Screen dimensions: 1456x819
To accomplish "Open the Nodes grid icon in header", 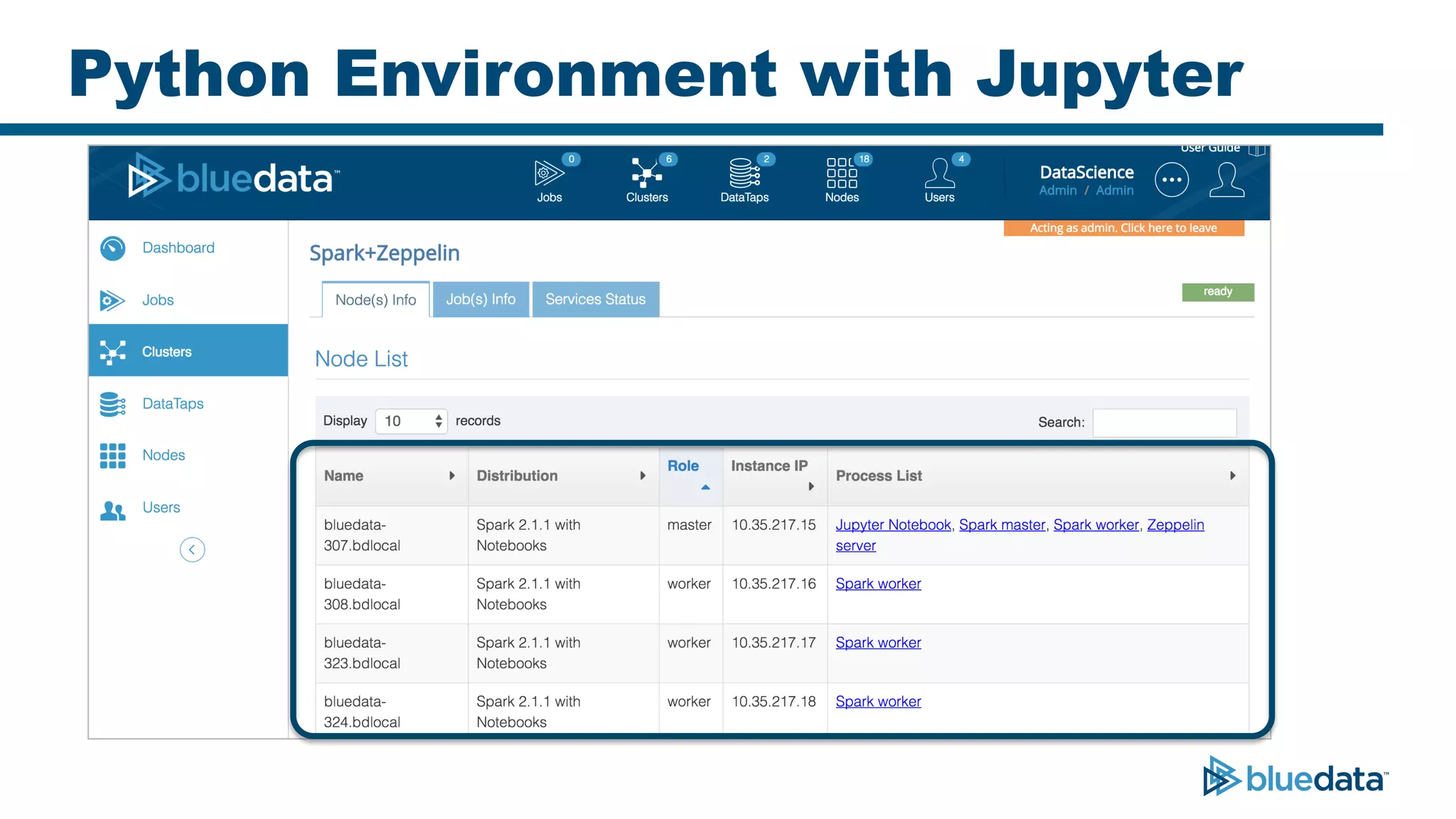I will 841,173.
